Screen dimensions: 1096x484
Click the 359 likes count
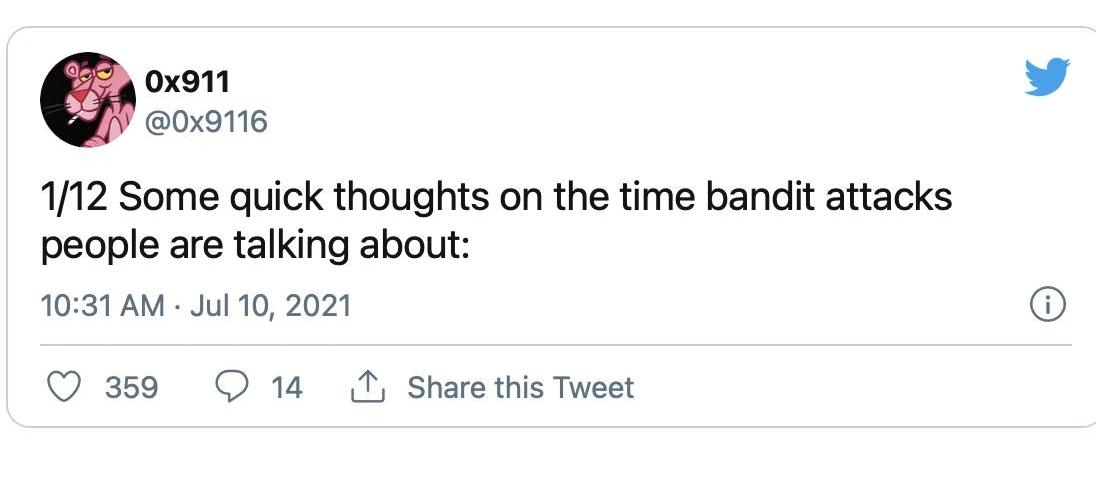131,387
